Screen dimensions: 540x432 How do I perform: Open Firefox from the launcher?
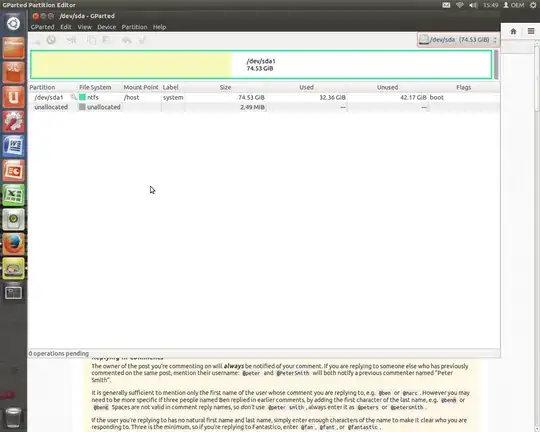pos(13,244)
